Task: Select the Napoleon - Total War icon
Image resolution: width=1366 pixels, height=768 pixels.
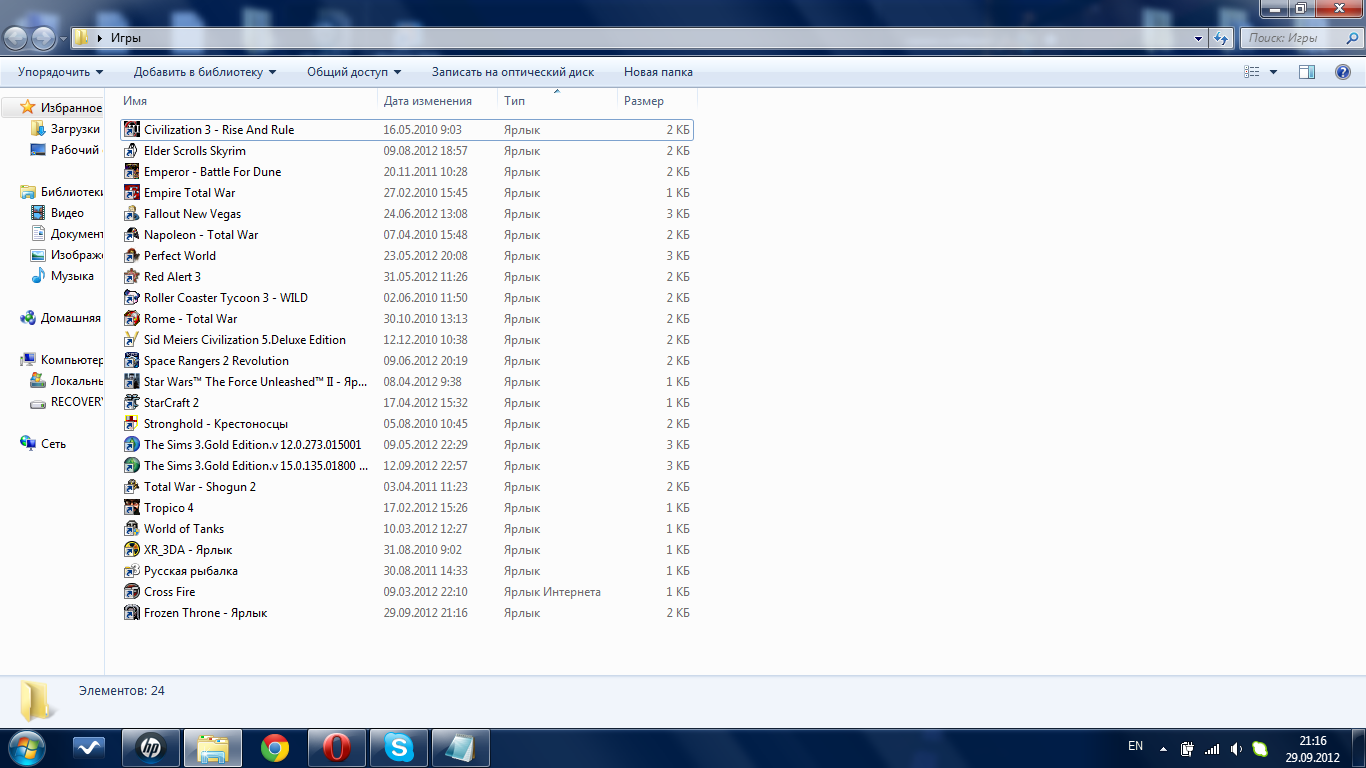Action: point(131,235)
